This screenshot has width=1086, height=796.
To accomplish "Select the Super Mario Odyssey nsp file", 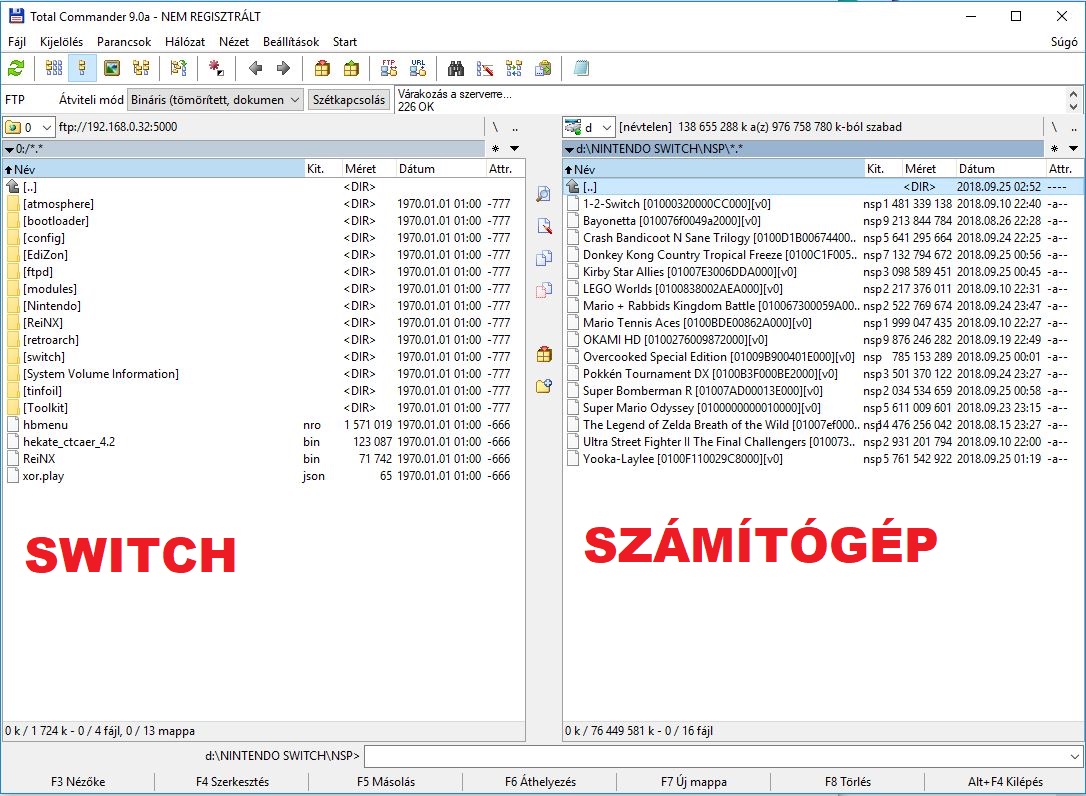I will 823,408.
